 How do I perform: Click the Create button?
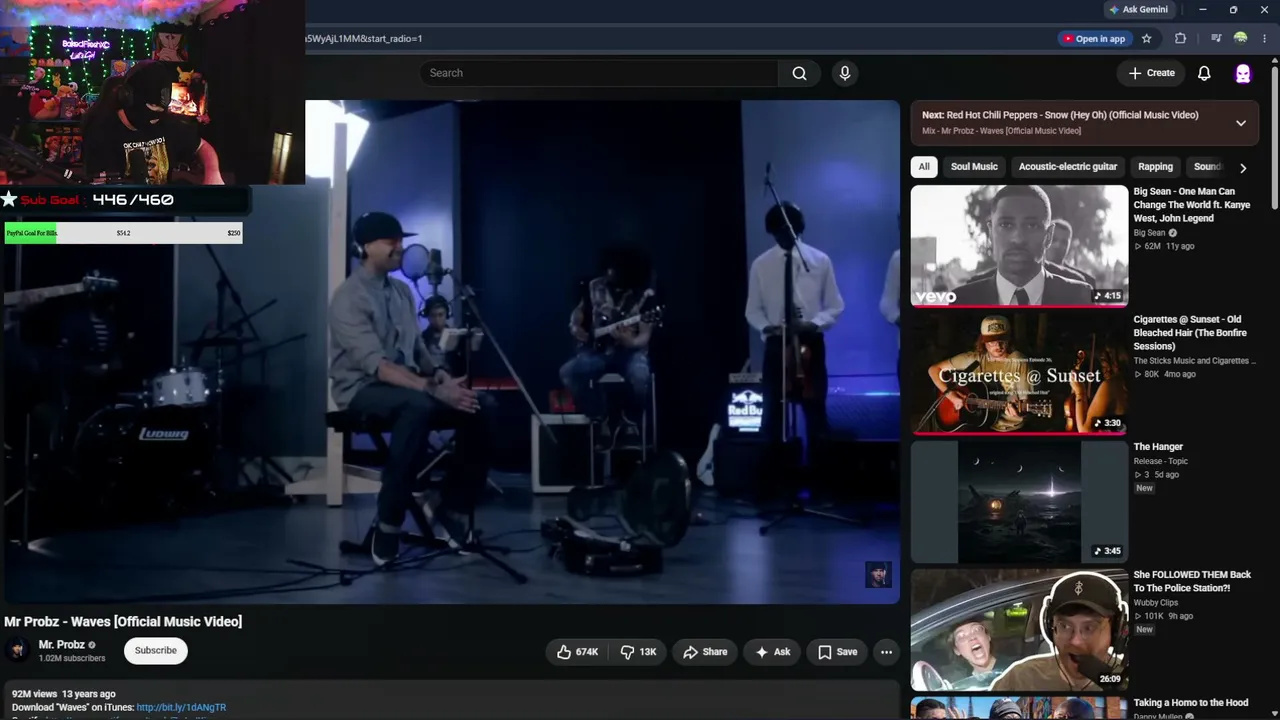pos(1151,73)
